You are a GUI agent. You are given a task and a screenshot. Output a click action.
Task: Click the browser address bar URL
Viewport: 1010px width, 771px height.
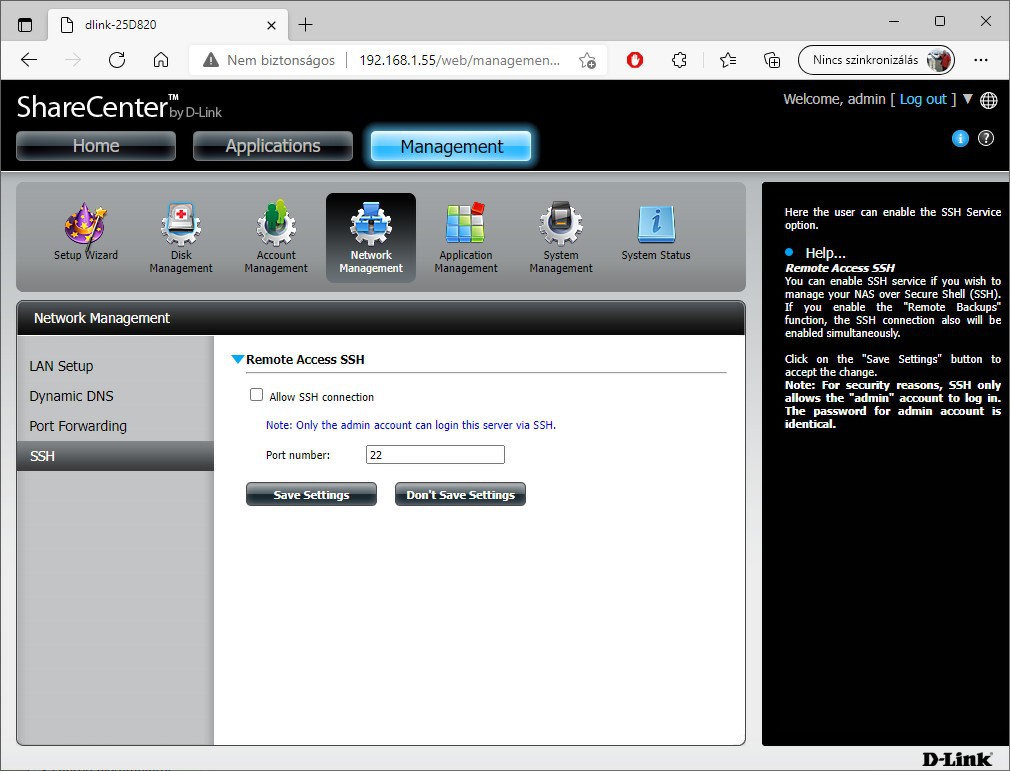(x=459, y=60)
